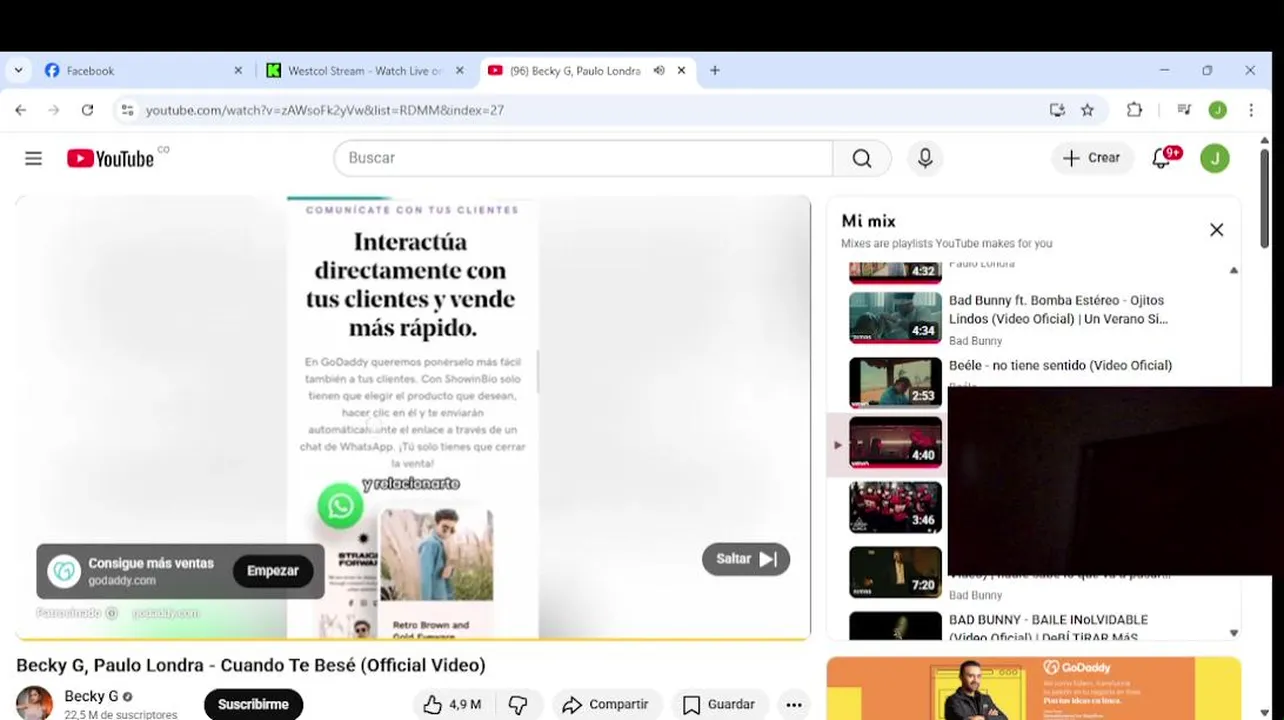Close the Facebook tab
Viewport: 1284px width, 720px height.
(x=238, y=71)
